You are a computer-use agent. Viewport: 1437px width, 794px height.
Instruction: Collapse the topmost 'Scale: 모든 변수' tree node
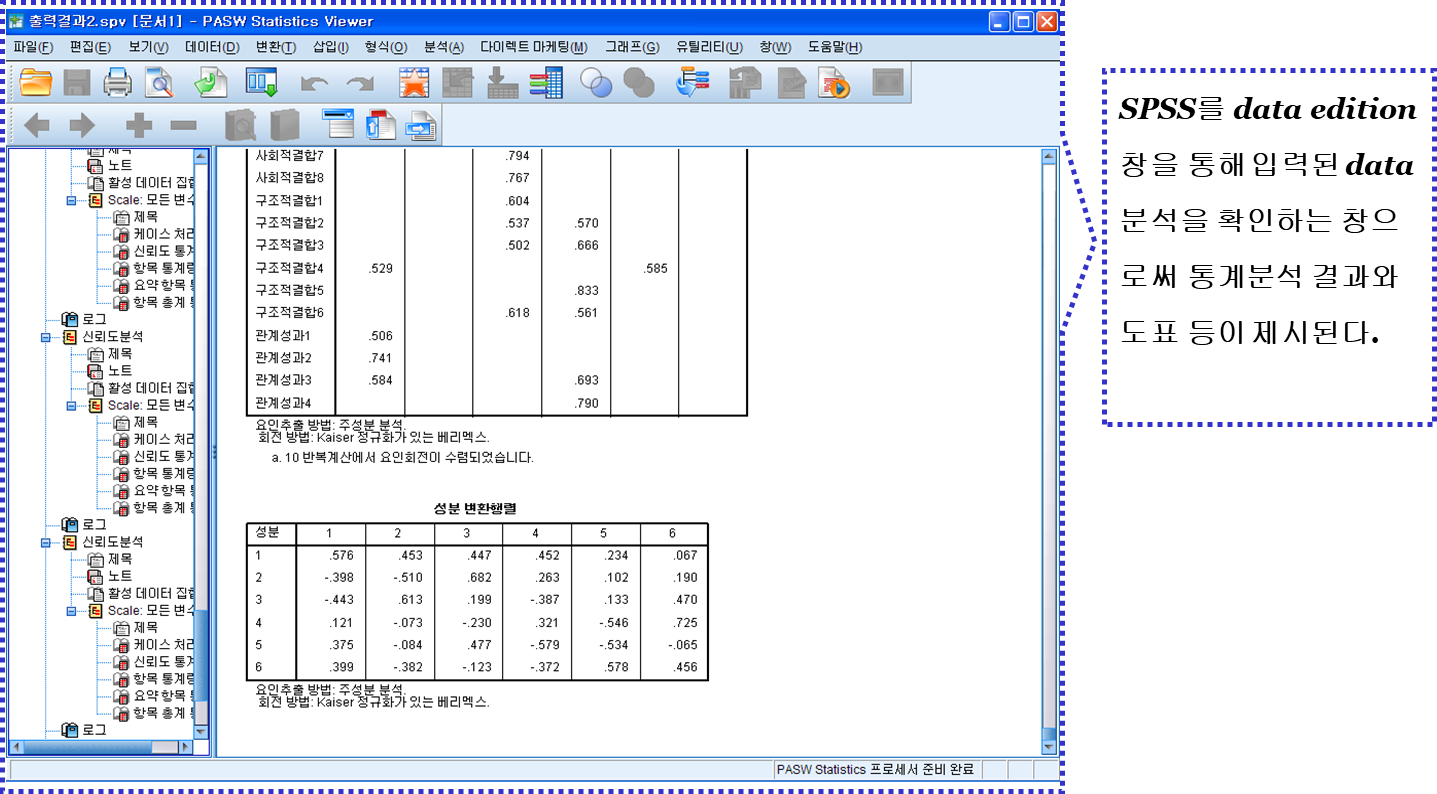pyautogui.click(x=72, y=200)
